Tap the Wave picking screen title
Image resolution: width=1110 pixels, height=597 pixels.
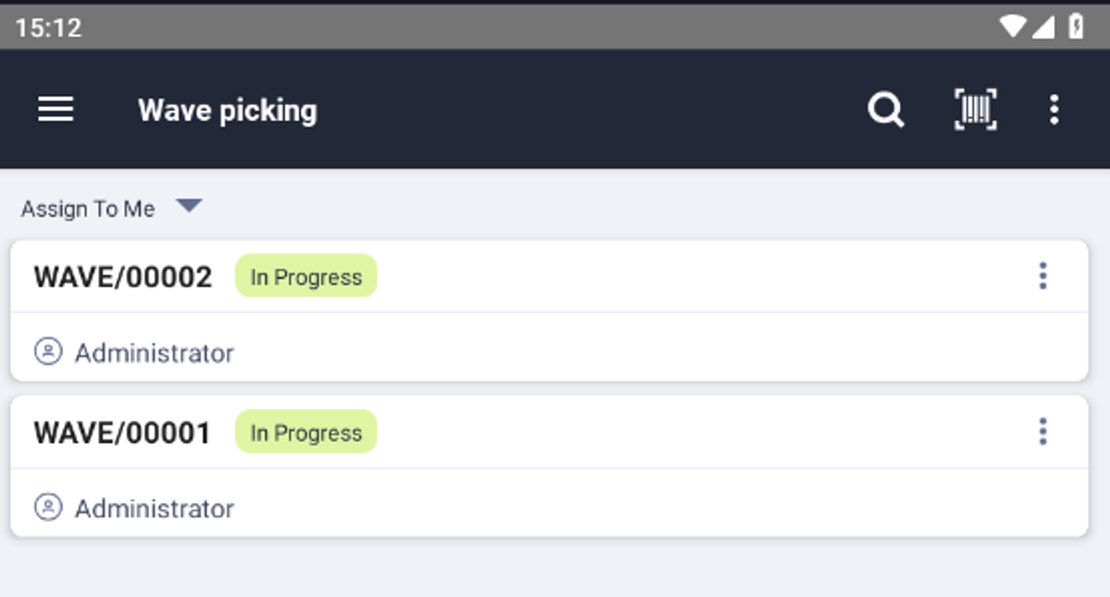pos(227,111)
